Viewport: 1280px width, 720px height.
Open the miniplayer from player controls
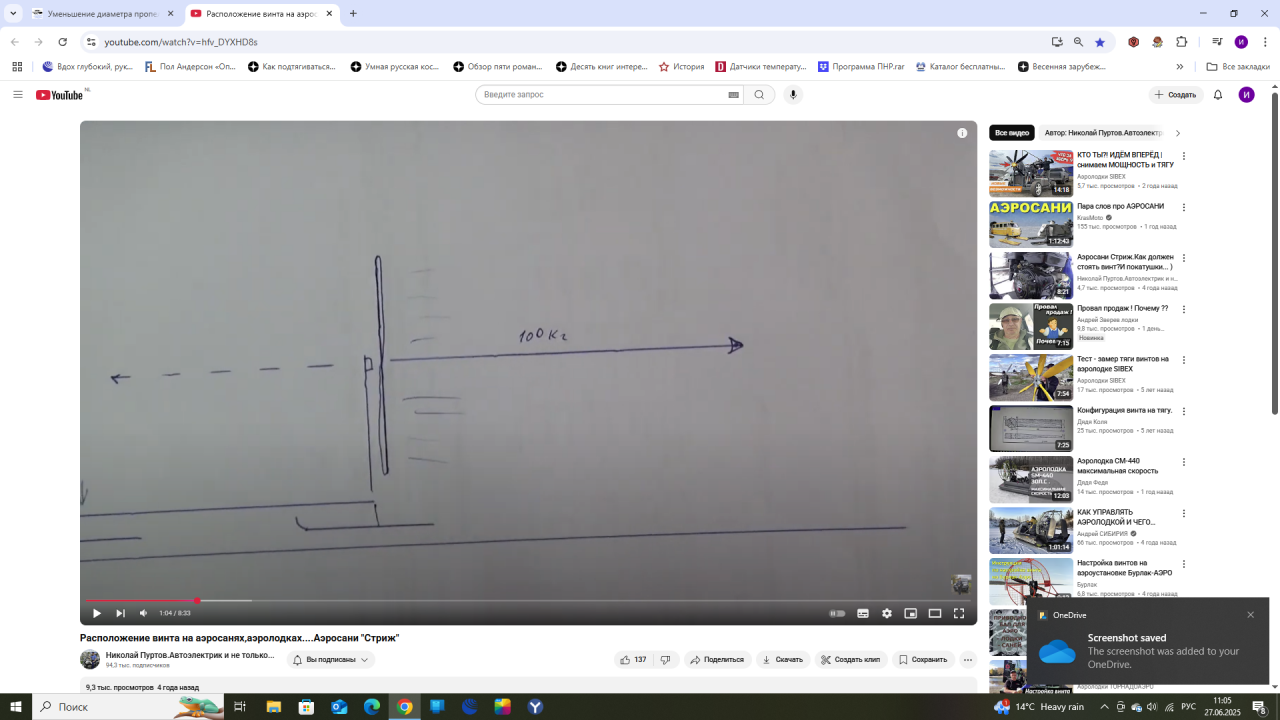click(910, 613)
